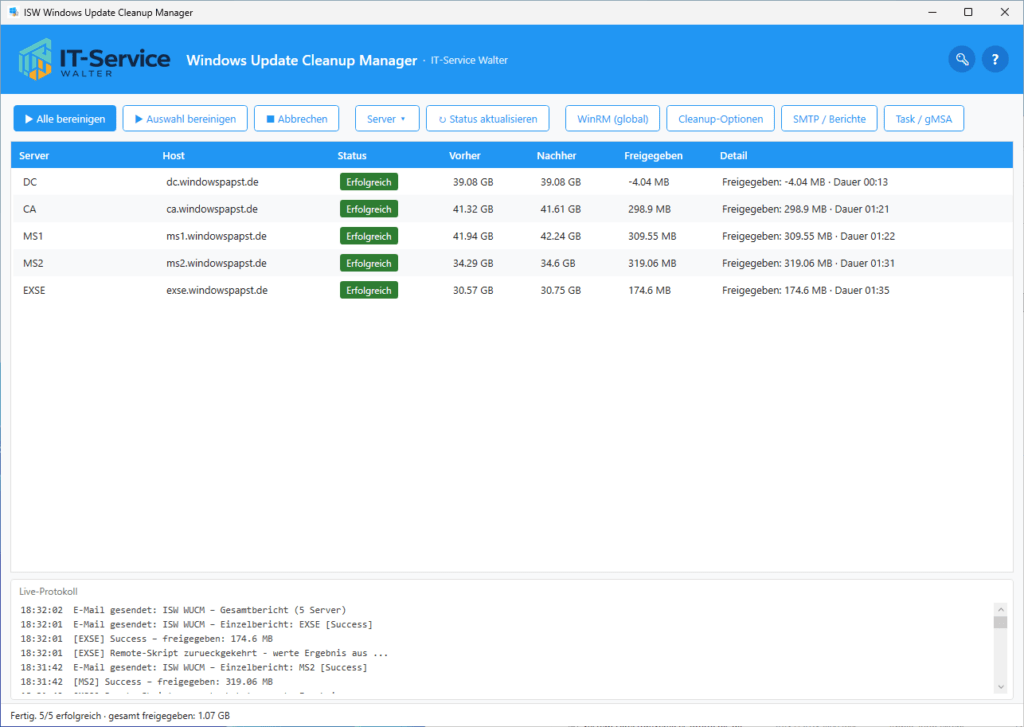Click the 309.55 MB freed value

652,236
